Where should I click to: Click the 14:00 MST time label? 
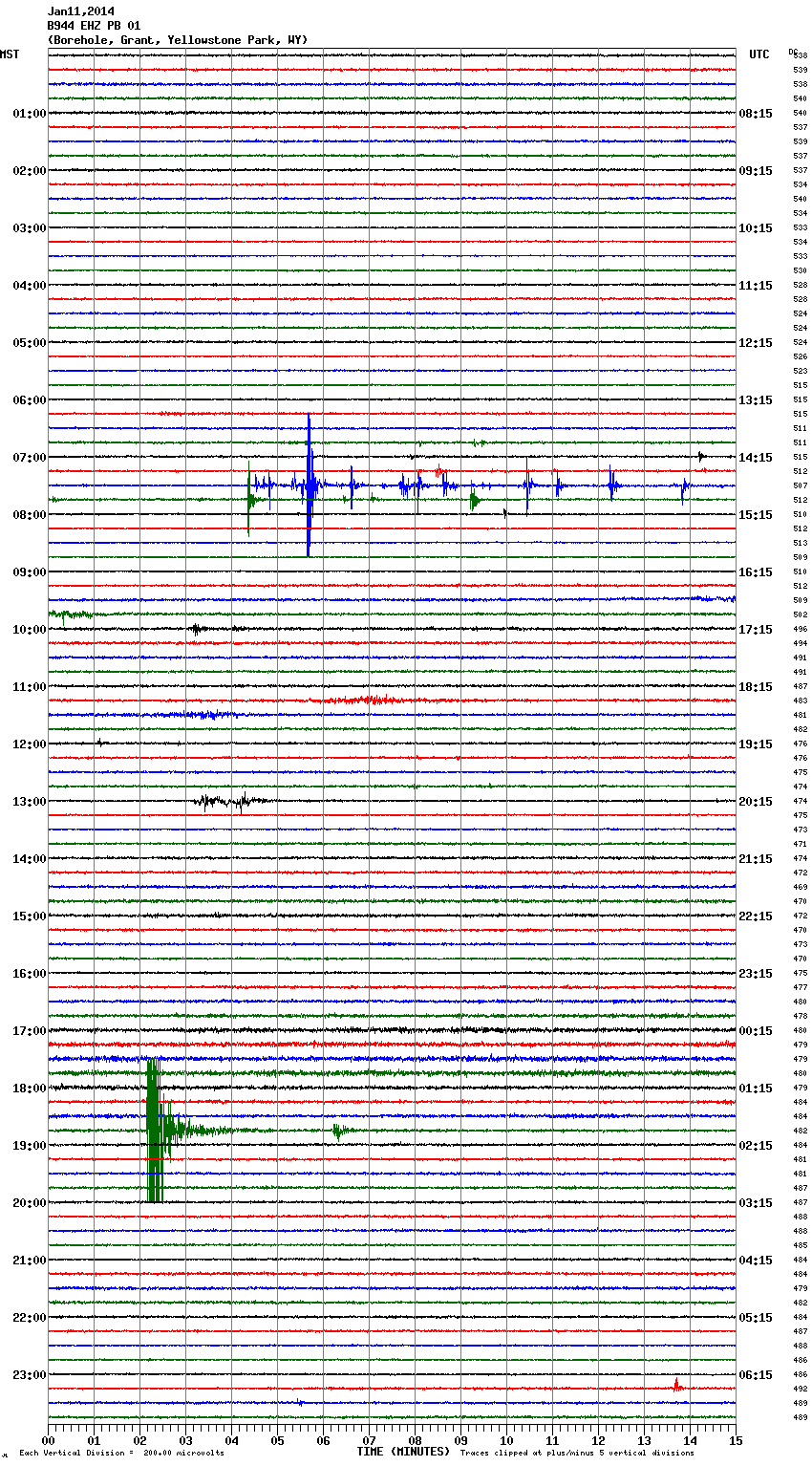coord(29,859)
